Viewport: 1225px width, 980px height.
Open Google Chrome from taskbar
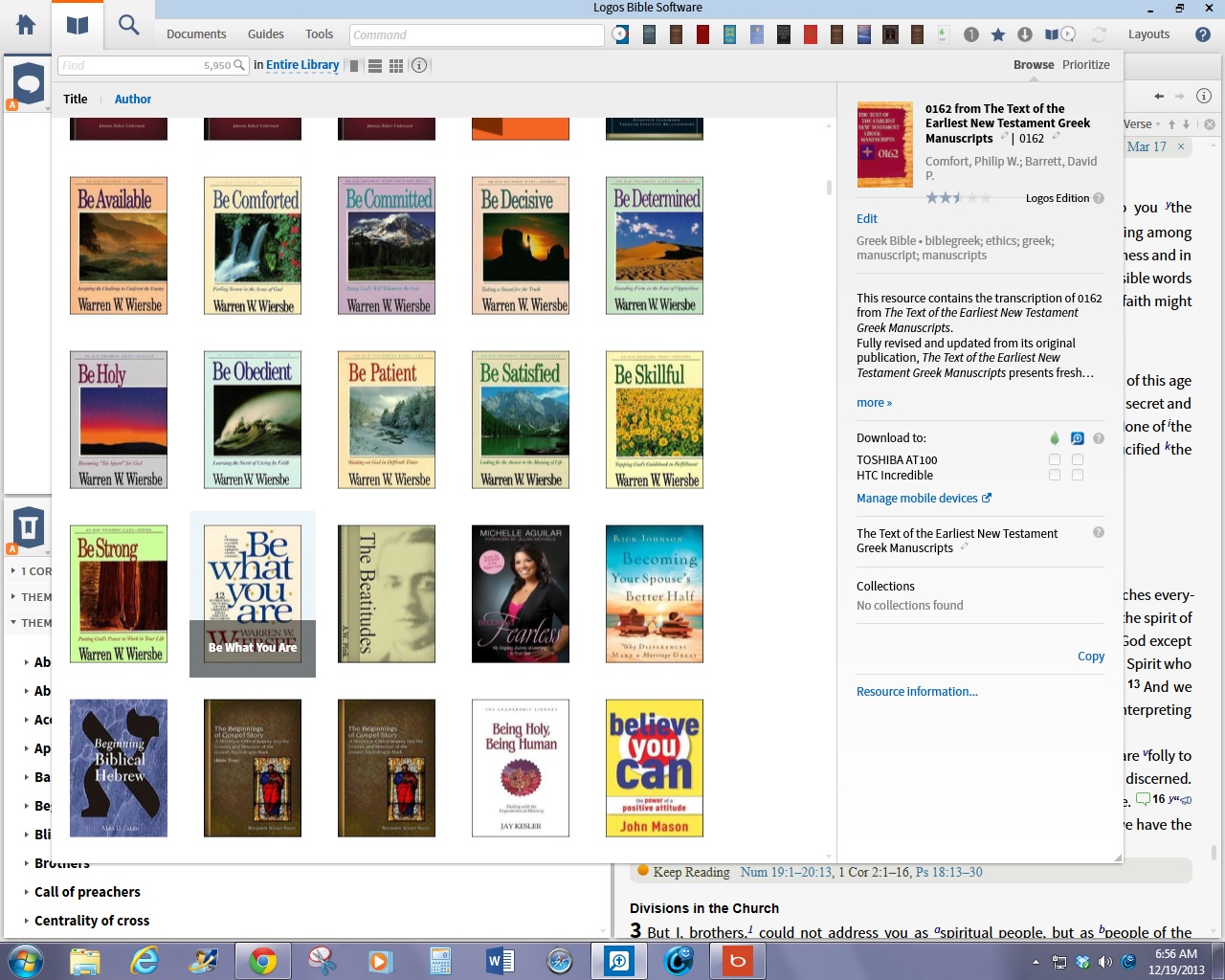pos(263,961)
